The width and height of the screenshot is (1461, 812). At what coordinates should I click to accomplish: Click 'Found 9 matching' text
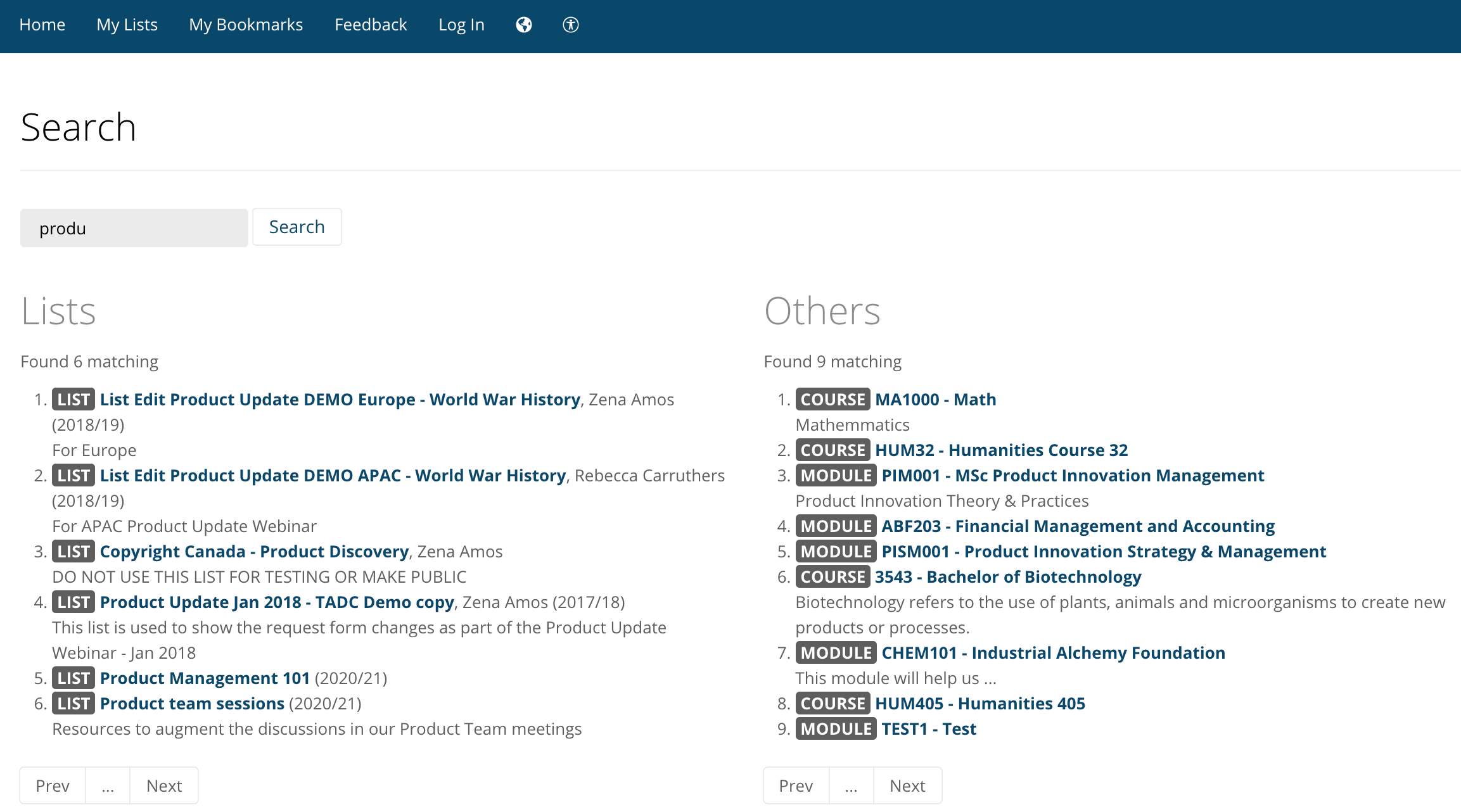pyautogui.click(x=833, y=362)
